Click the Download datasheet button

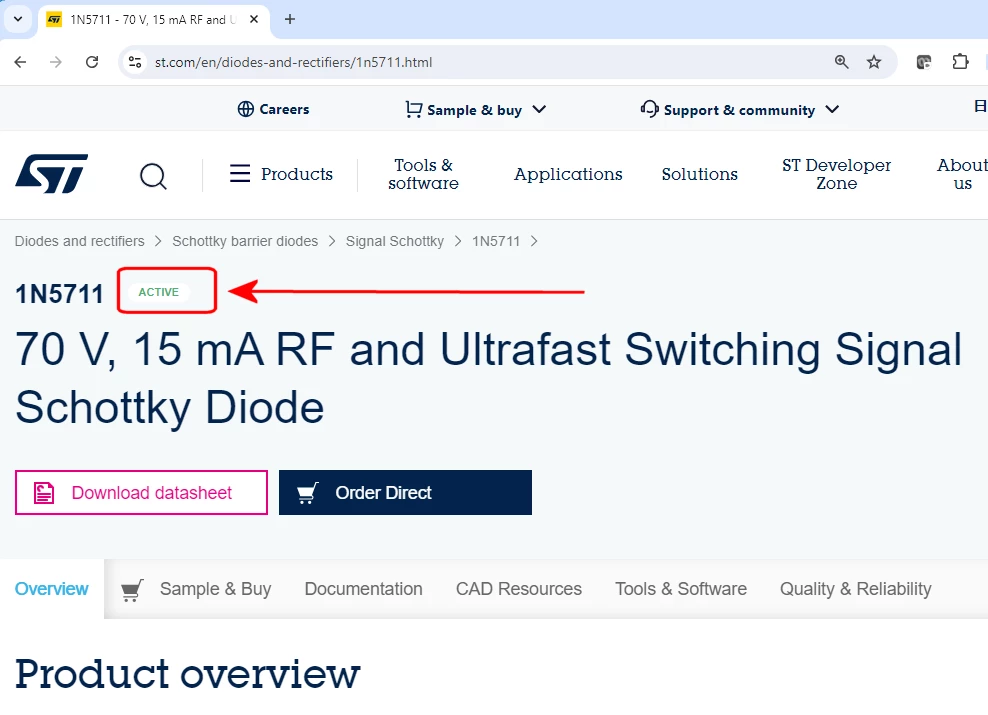click(x=141, y=493)
